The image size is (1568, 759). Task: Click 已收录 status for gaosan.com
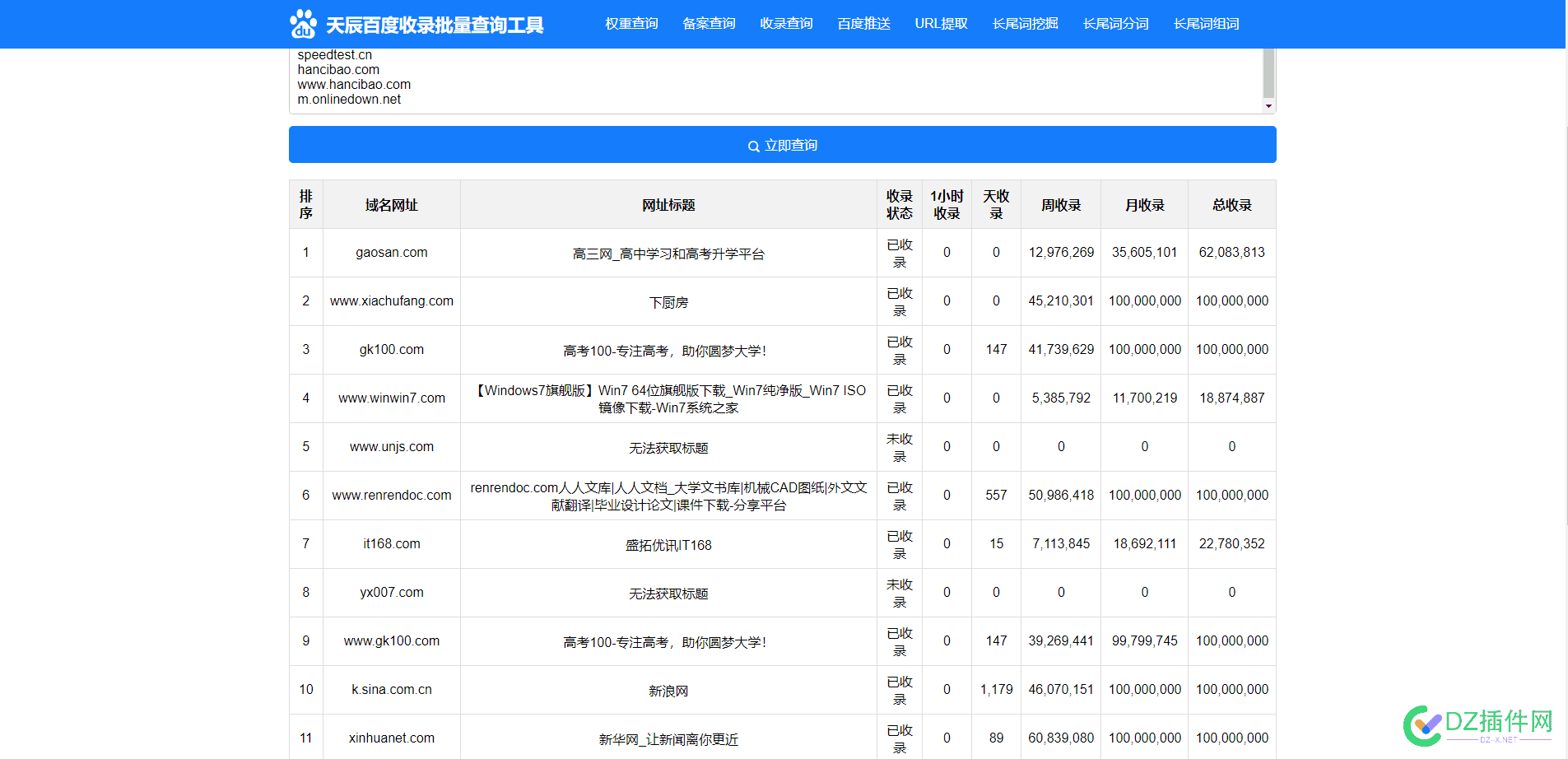(900, 253)
